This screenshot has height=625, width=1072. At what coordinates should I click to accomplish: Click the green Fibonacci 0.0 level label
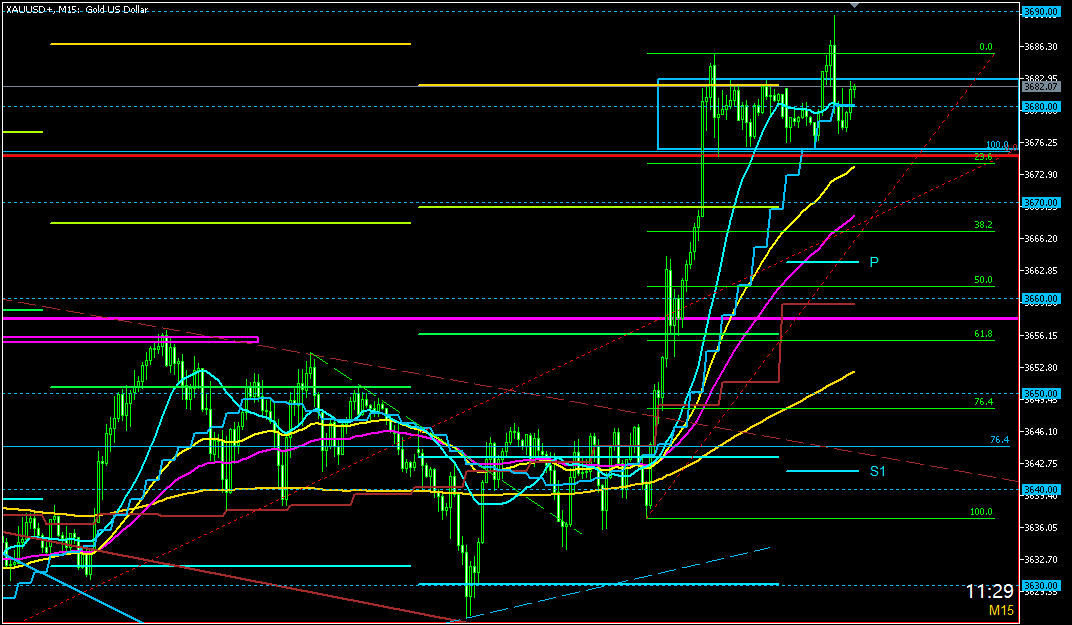(985, 47)
